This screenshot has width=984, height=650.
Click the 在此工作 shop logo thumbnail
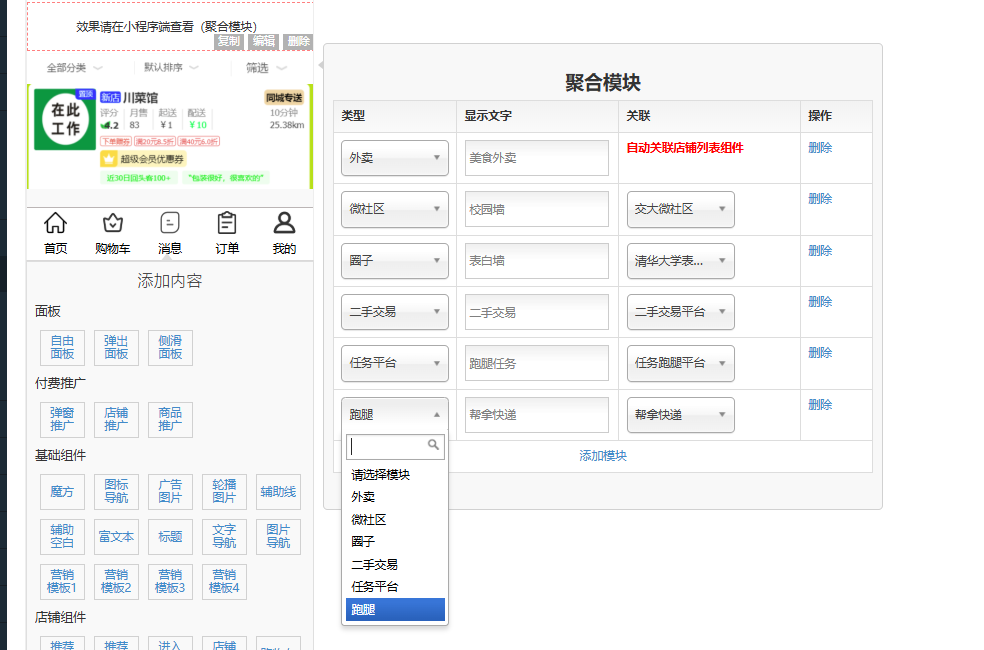pyautogui.click(x=65, y=120)
